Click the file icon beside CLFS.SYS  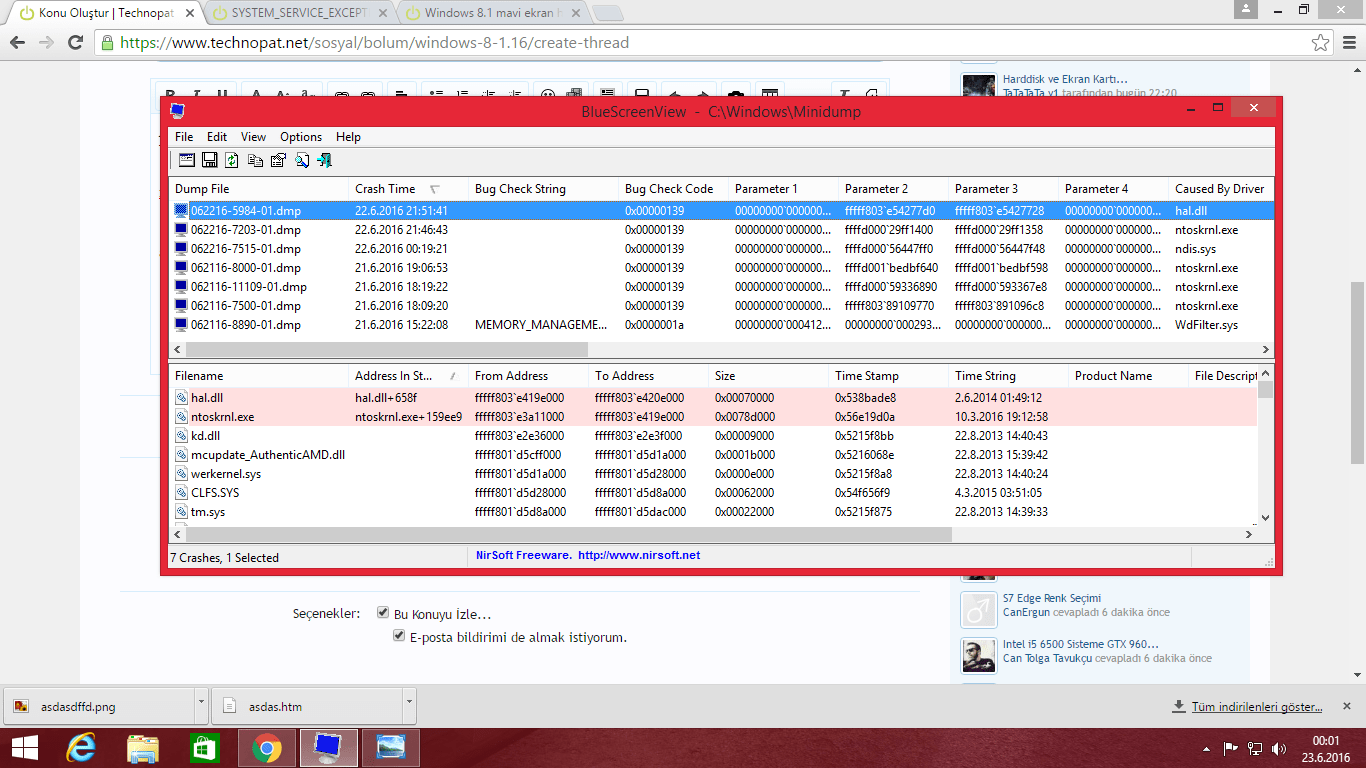pos(182,493)
